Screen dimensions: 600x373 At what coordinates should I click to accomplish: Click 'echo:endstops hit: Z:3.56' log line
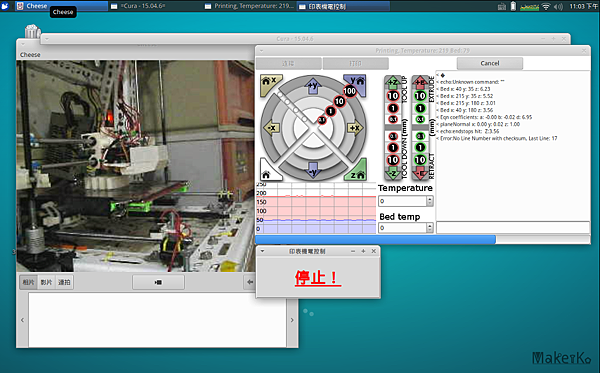[x=468, y=131]
